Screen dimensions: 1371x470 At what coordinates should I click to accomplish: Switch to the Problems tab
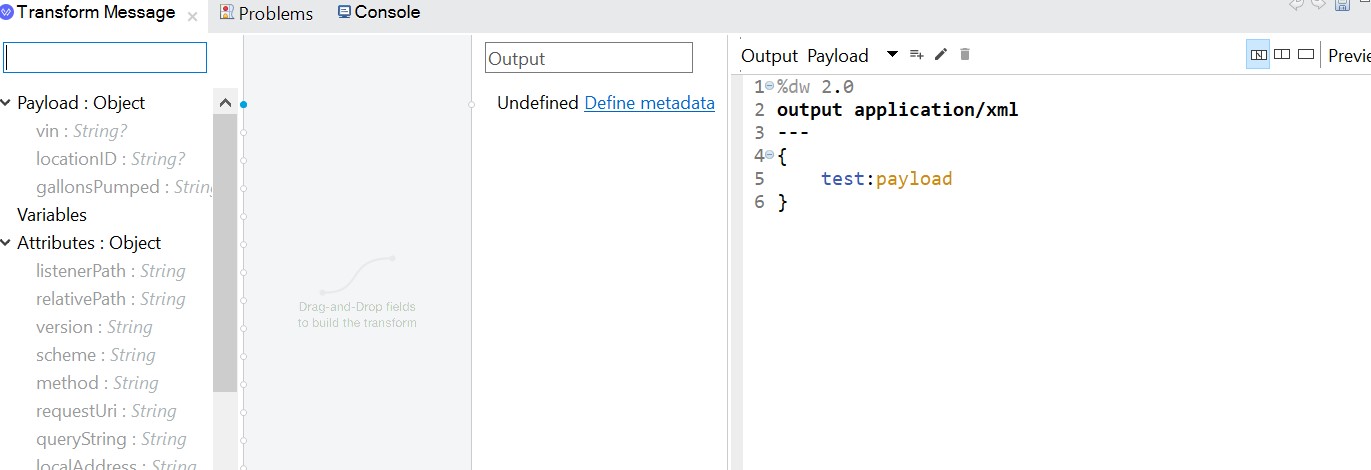pos(266,14)
